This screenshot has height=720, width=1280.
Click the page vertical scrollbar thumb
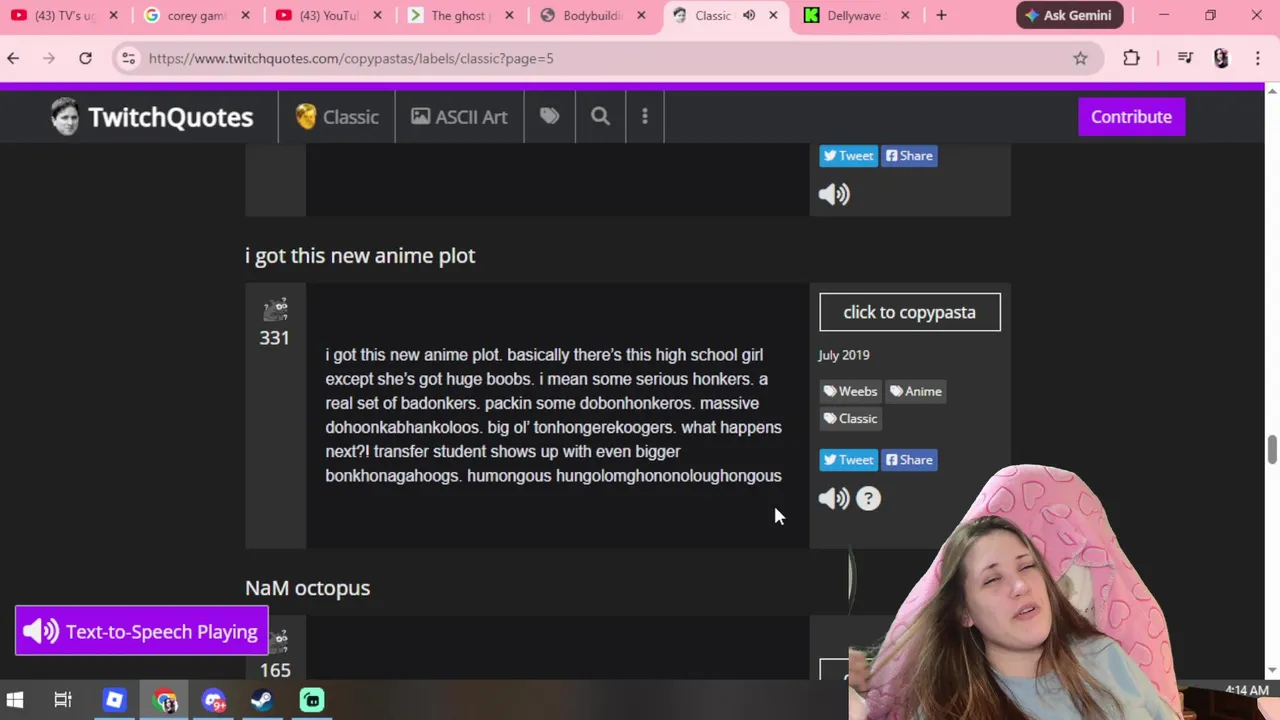pos(1272,450)
